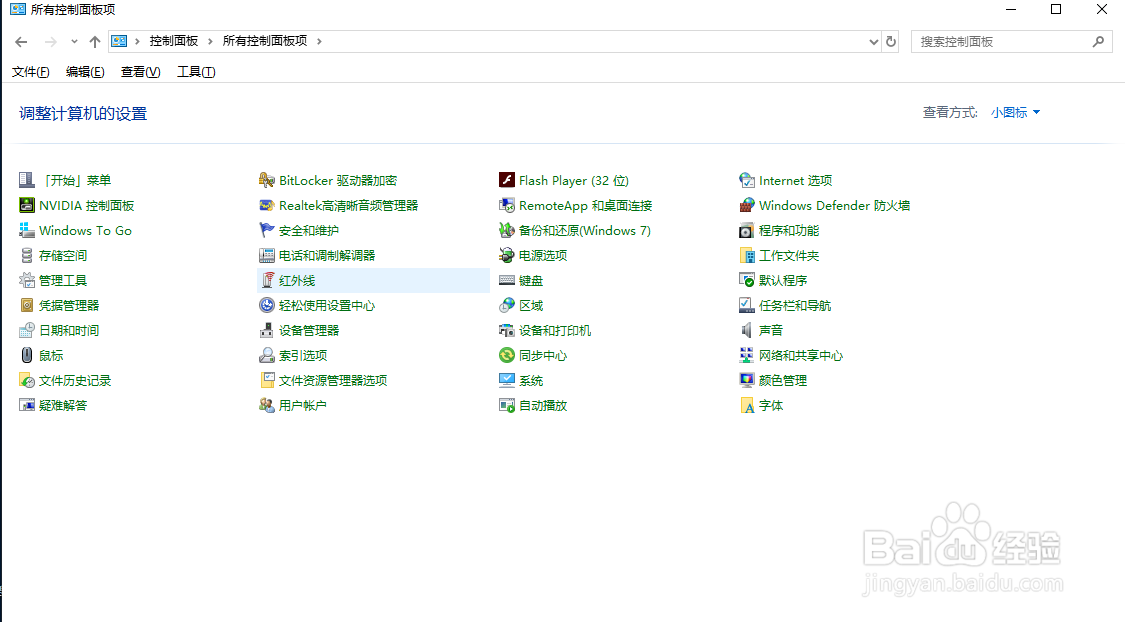Open the 声音 speaker icon

747,331
